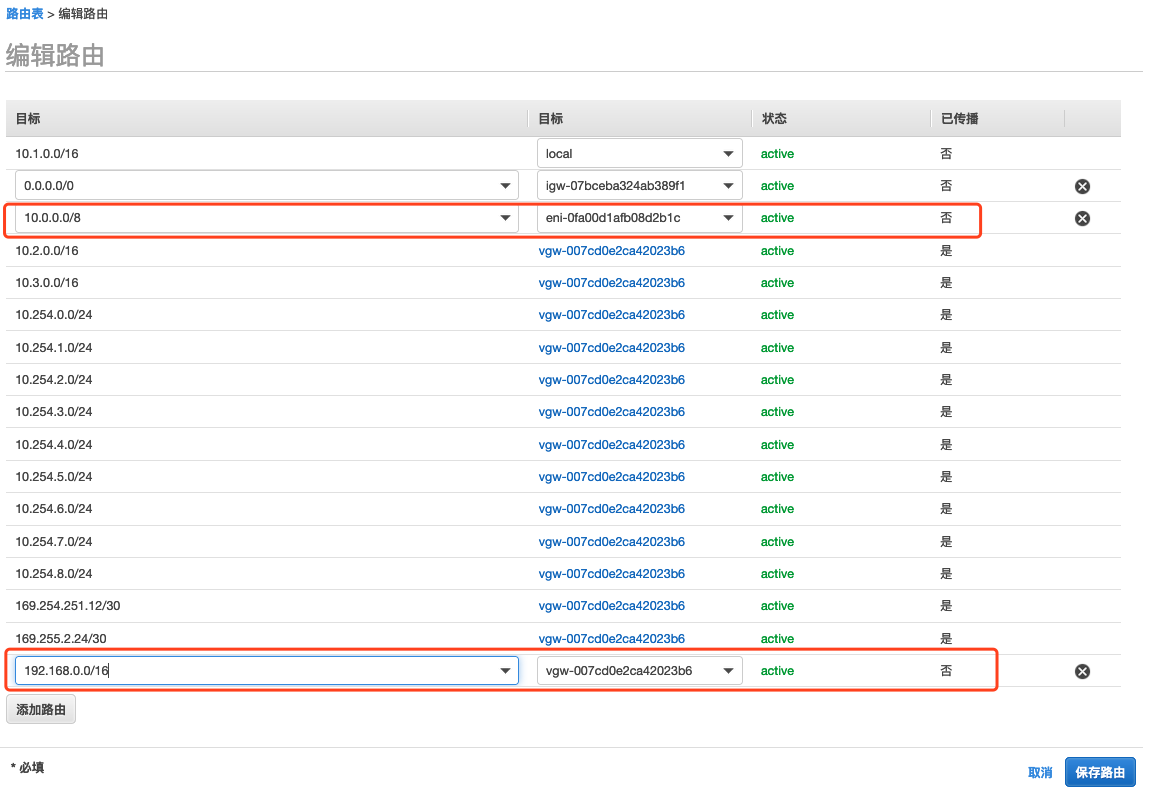Open vgw link for 10.254.7.0/24 route

(x=611, y=542)
